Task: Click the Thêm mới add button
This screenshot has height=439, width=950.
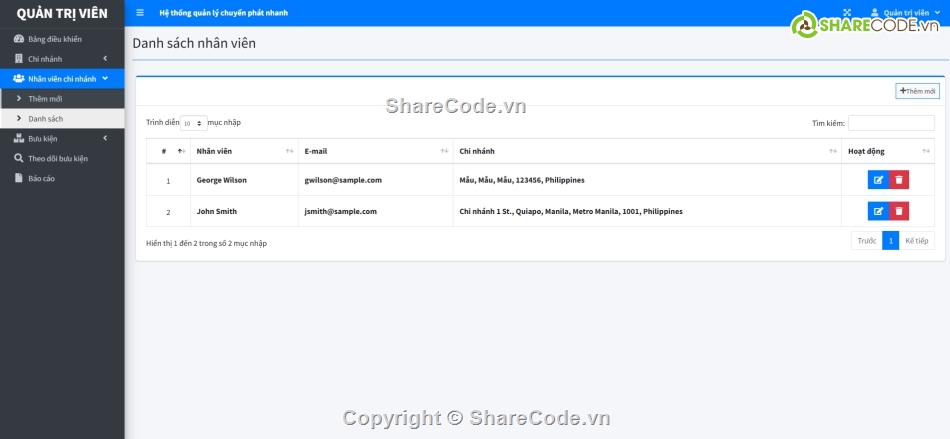Action: 917,91
